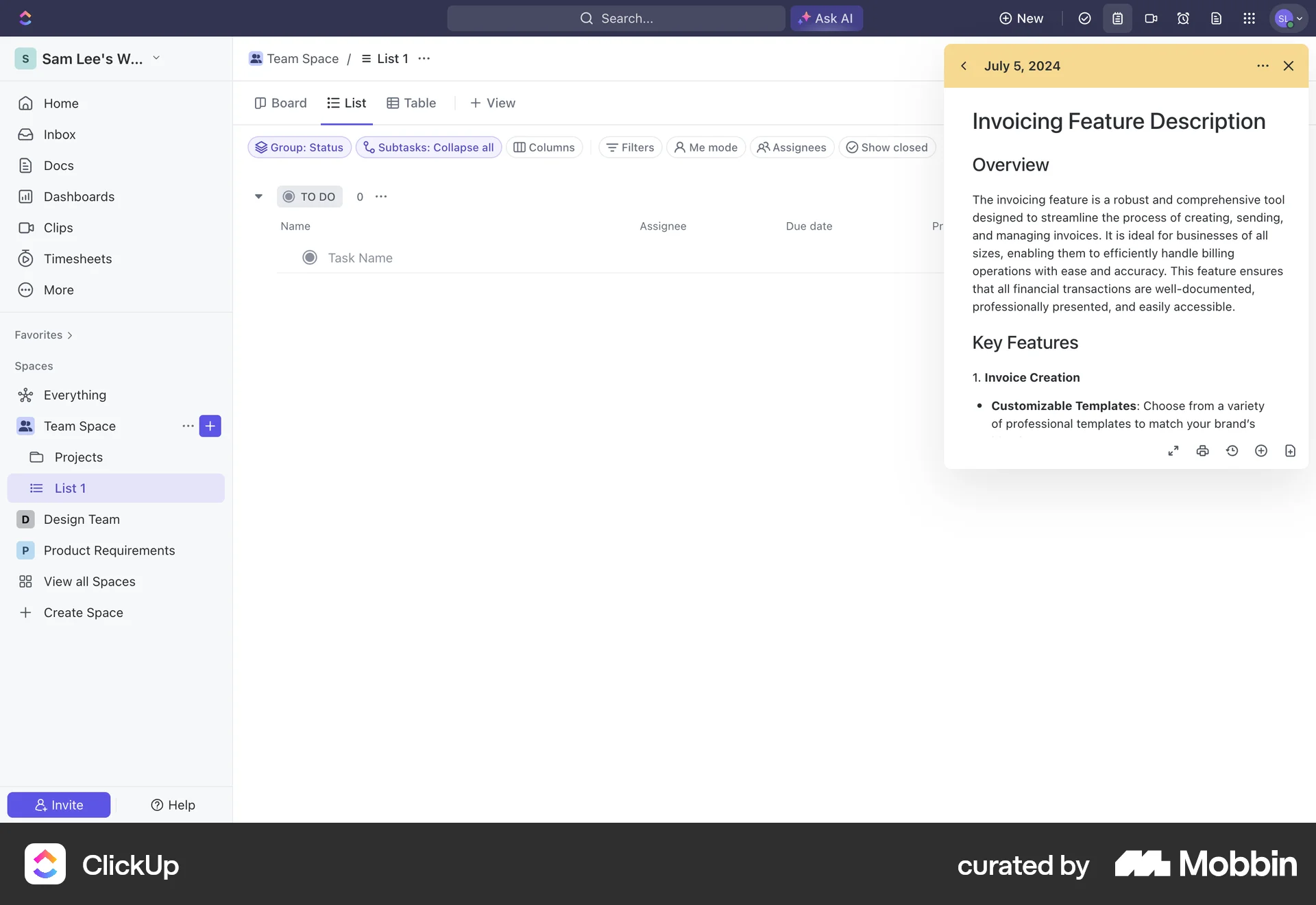
Task: View note history clock icon
Action: (x=1232, y=450)
